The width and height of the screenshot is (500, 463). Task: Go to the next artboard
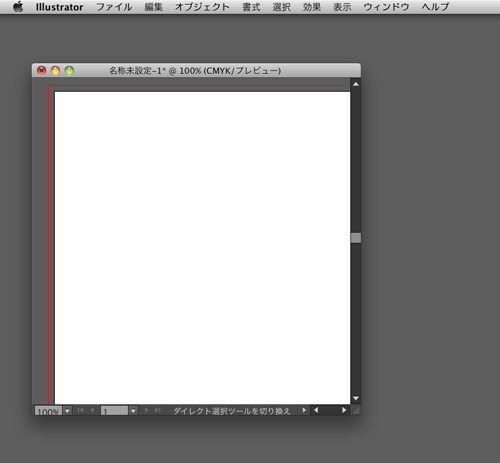(146, 410)
